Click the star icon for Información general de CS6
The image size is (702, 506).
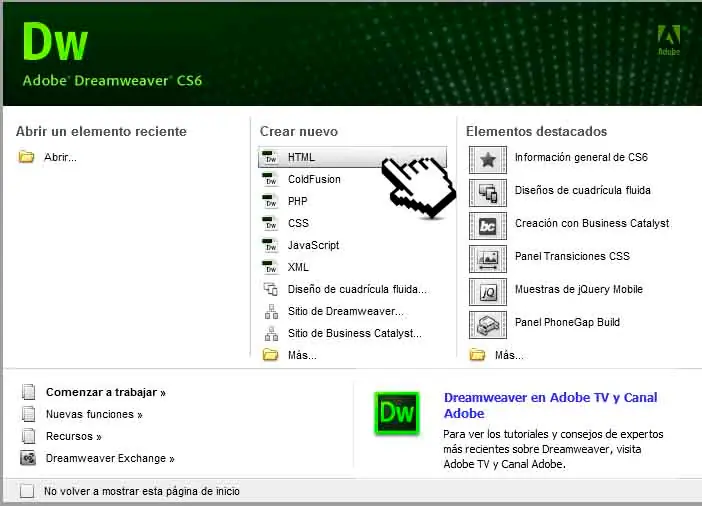488,159
